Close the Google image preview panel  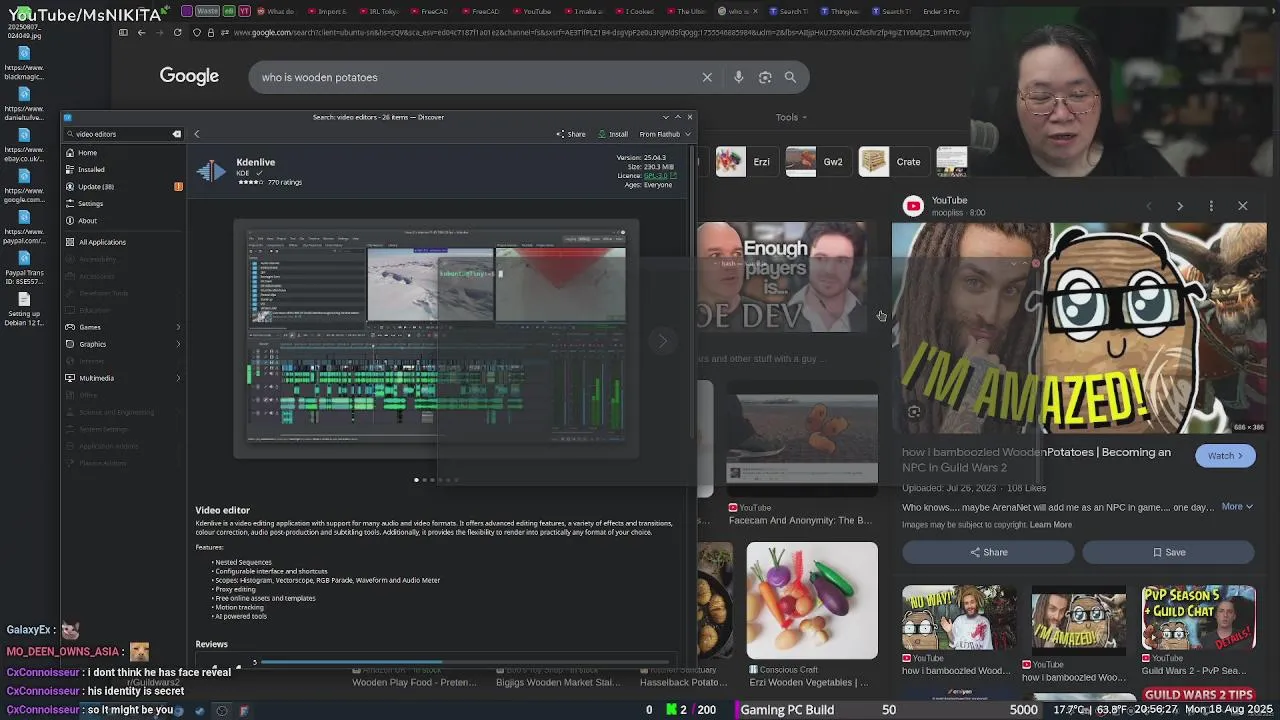1243,206
